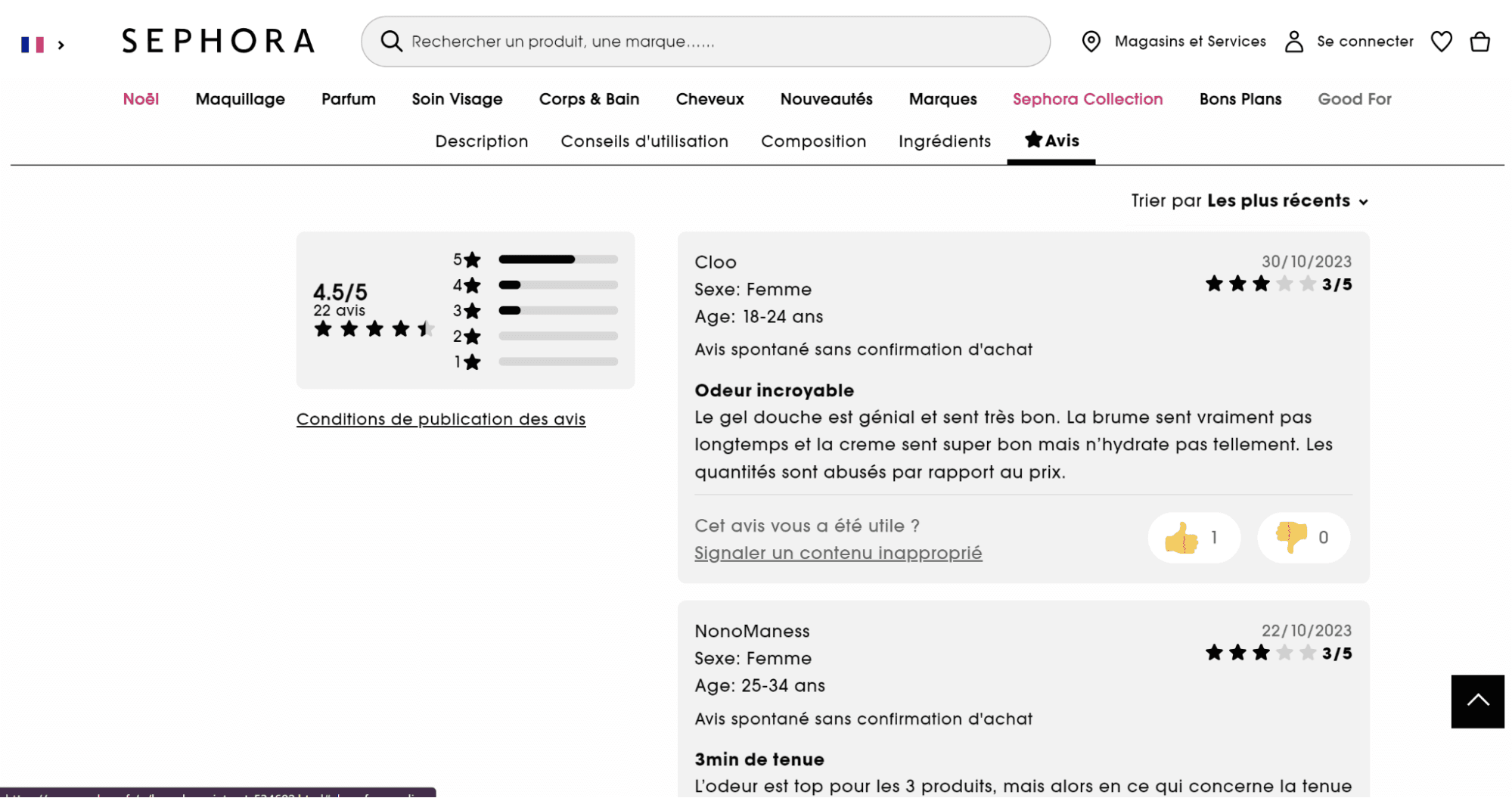The width and height of the screenshot is (1512, 798).
Task: Click the search magnifier icon
Action: pos(391,42)
